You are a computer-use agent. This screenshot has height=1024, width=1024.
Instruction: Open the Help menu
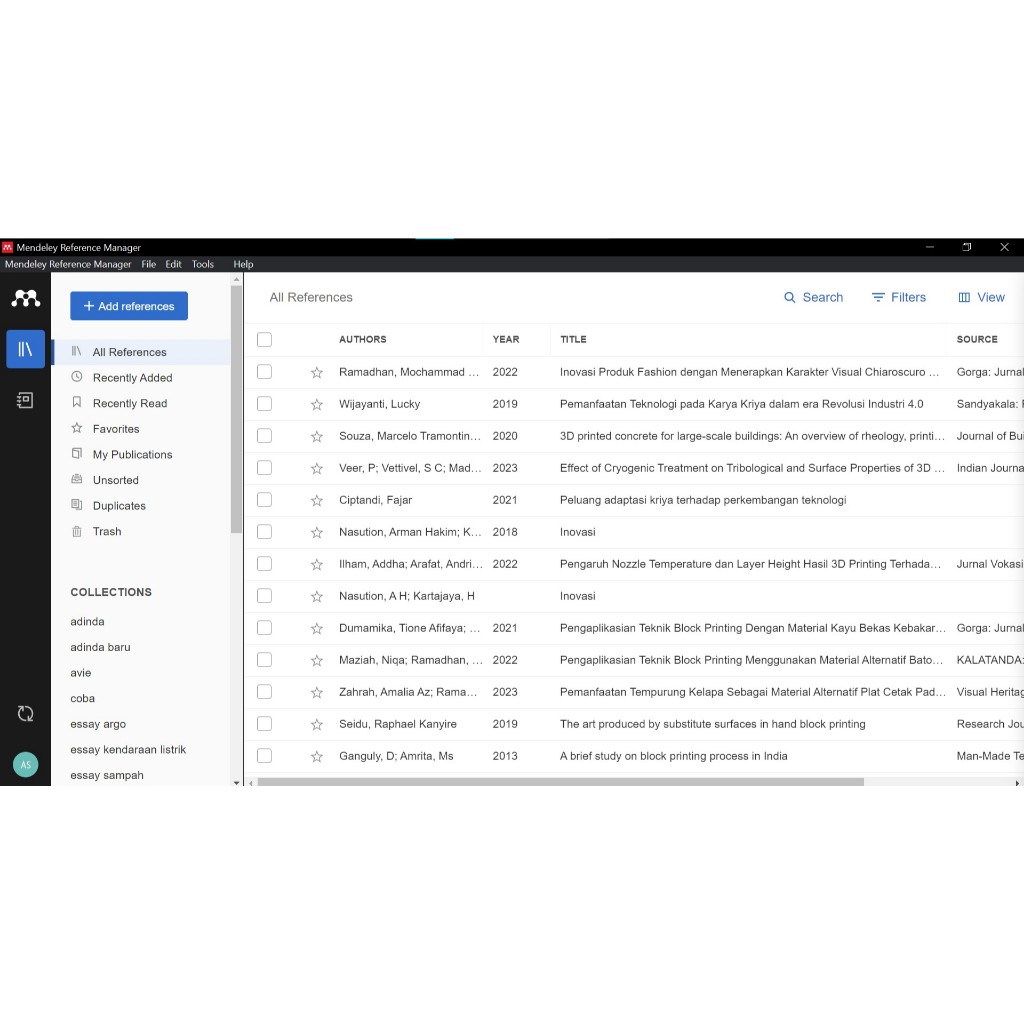[243, 264]
